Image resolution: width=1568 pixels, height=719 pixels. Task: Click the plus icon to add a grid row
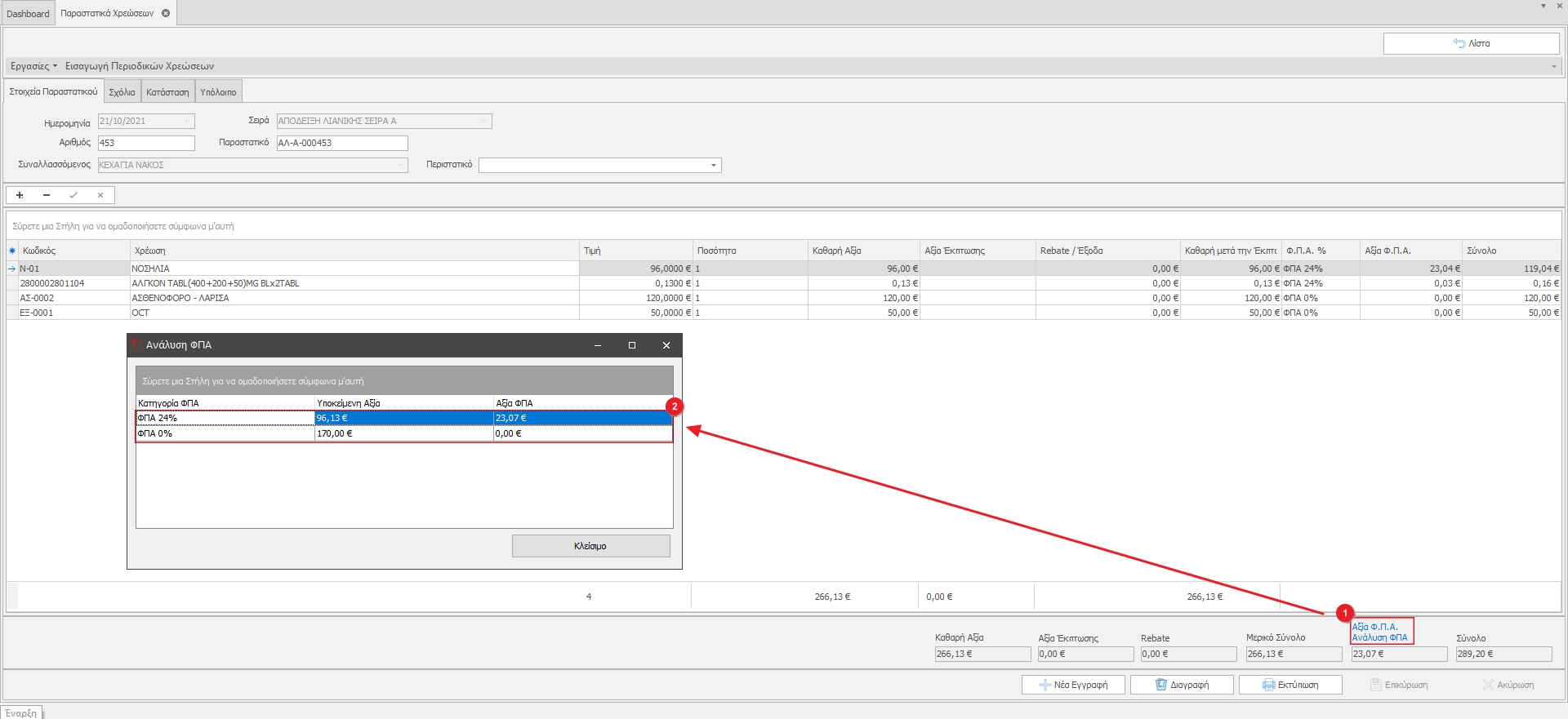(x=20, y=195)
